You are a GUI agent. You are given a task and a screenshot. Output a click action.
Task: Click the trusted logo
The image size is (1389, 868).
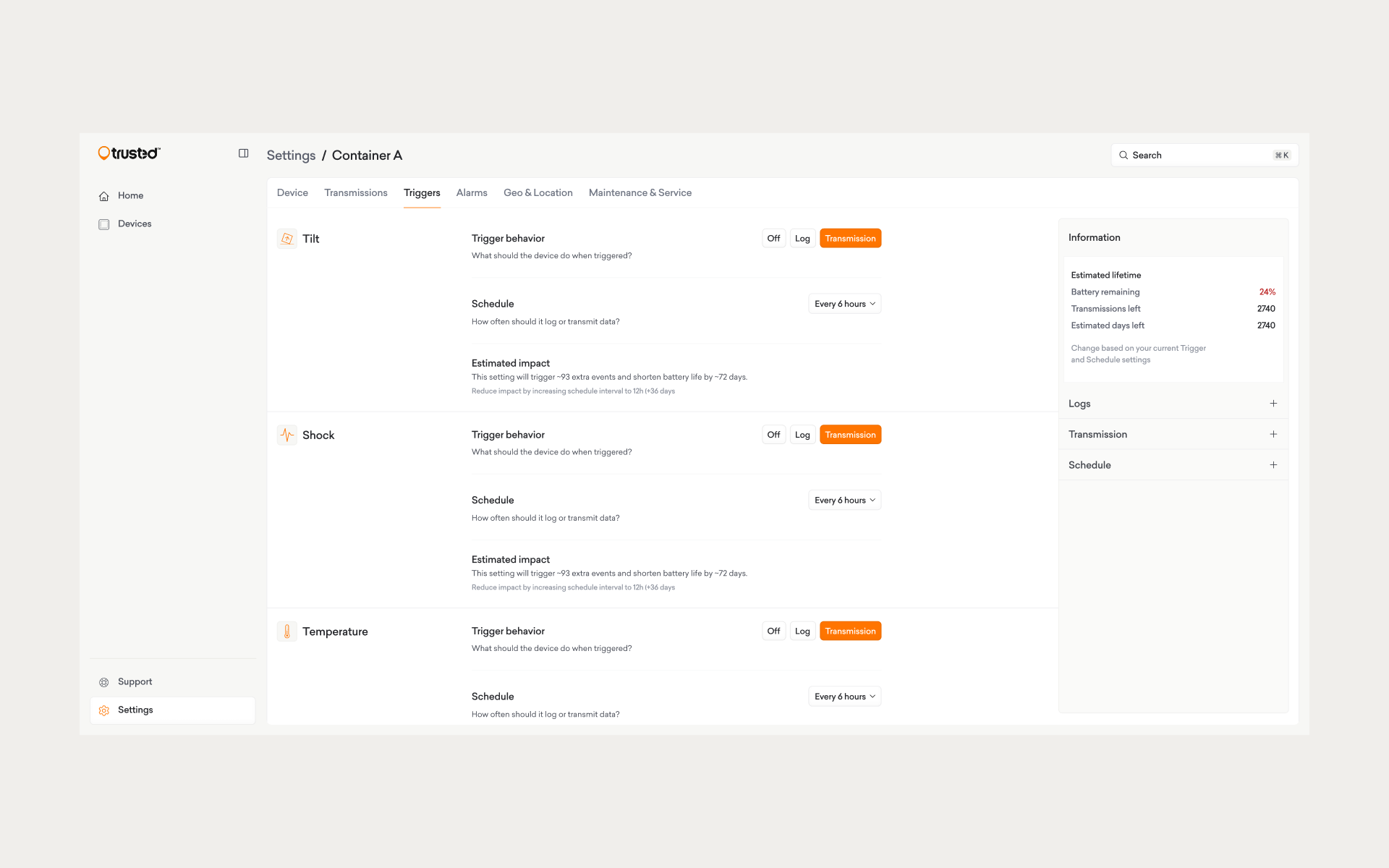coord(129,153)
